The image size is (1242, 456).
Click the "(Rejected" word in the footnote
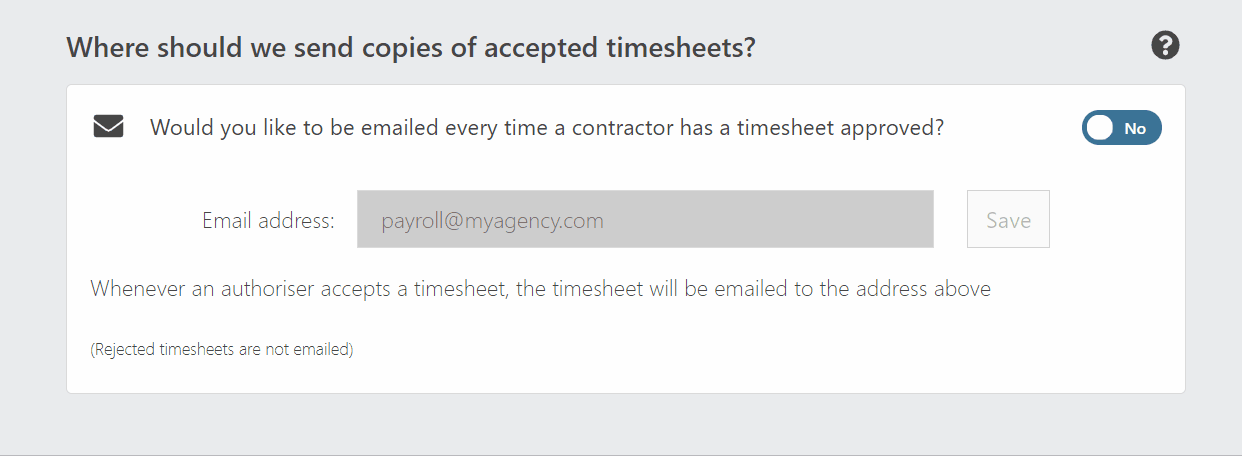pos(123,350)
